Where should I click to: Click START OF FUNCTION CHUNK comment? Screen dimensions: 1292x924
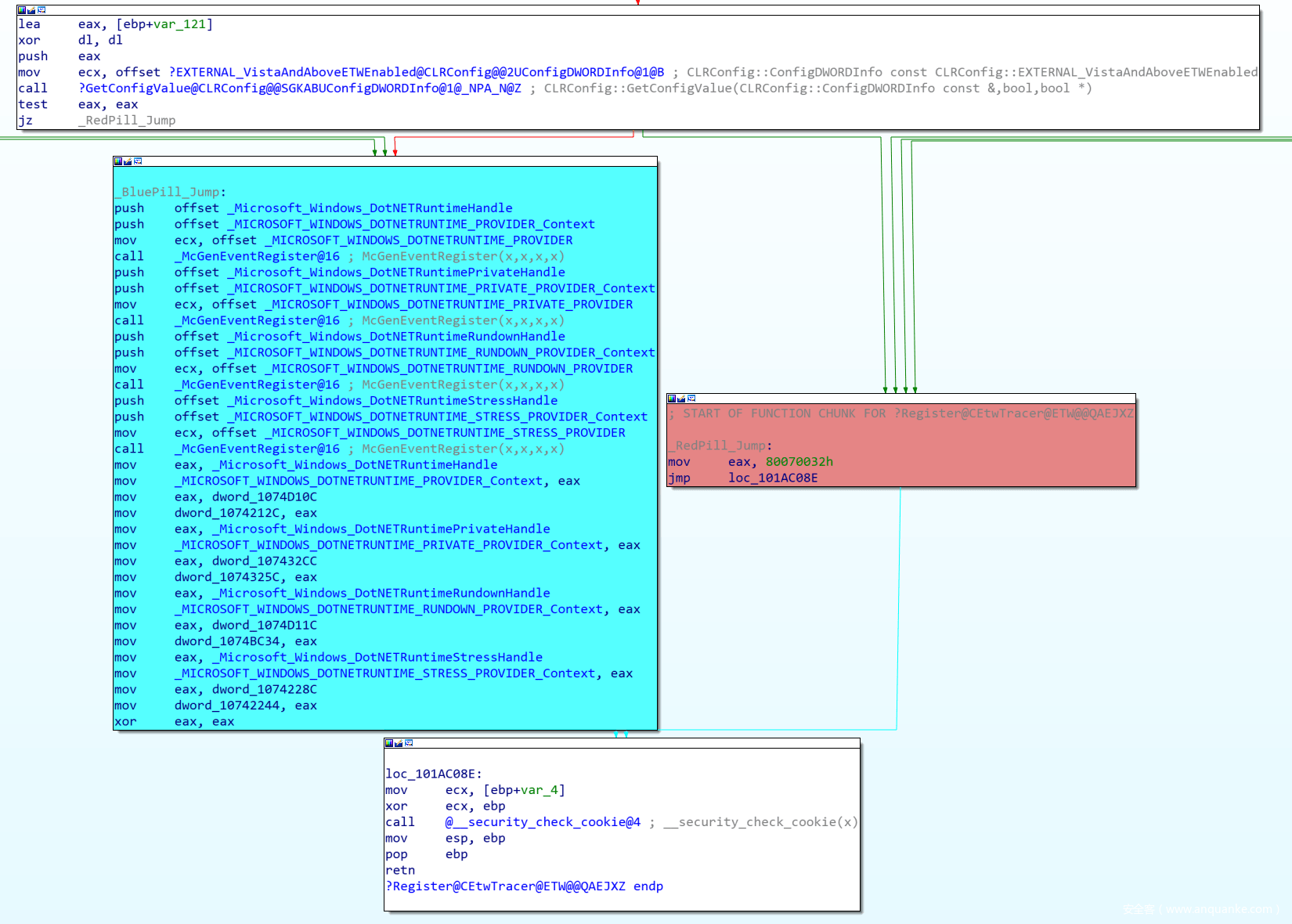point(900,413)
